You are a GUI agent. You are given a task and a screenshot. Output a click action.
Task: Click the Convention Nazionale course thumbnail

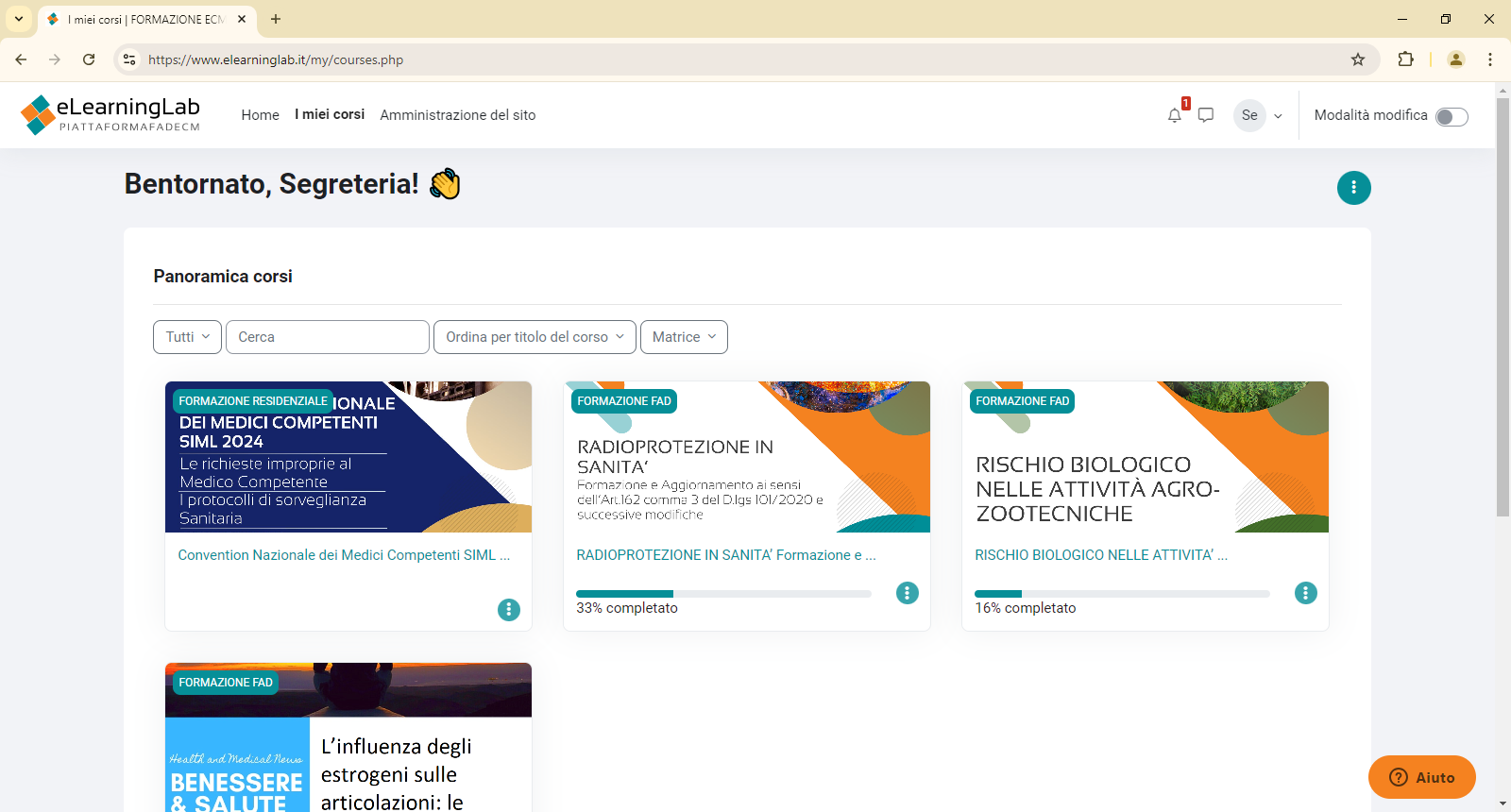(348, 457)
